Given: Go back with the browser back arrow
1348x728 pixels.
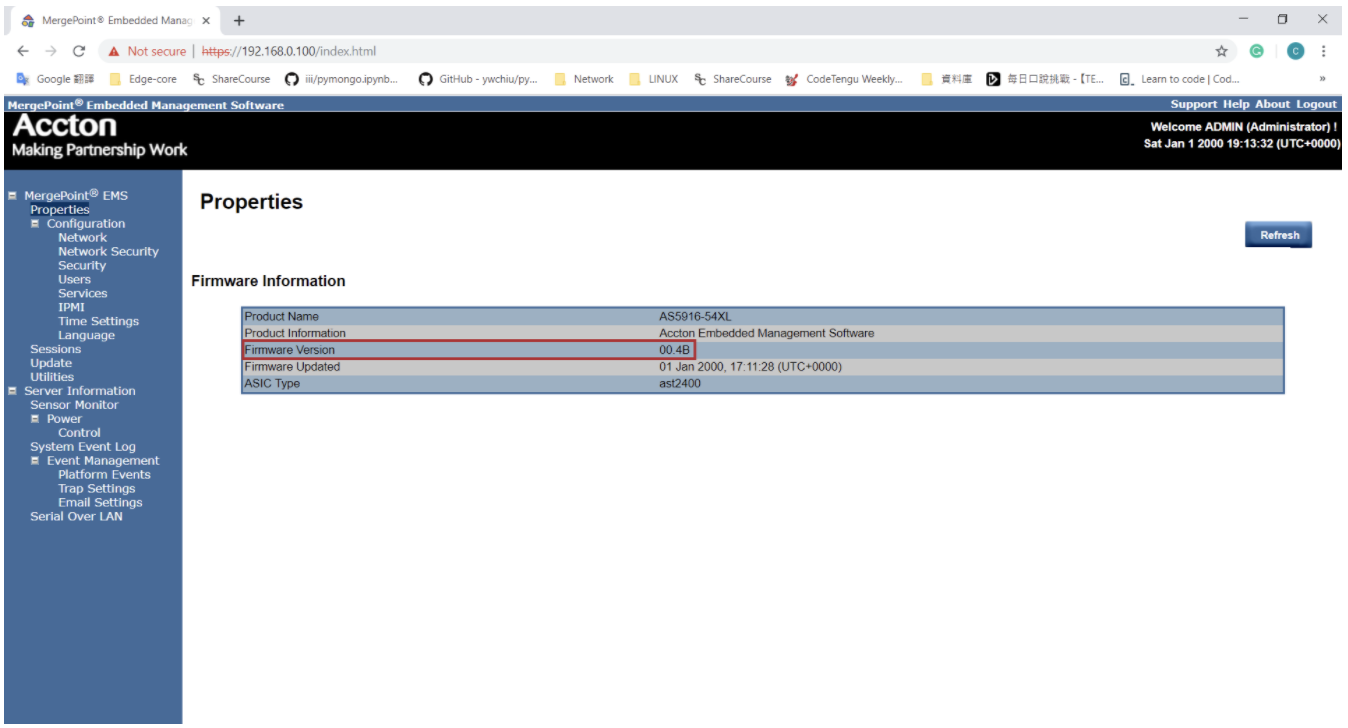Looking at the screenshot, I should click(x=23, y=51).
